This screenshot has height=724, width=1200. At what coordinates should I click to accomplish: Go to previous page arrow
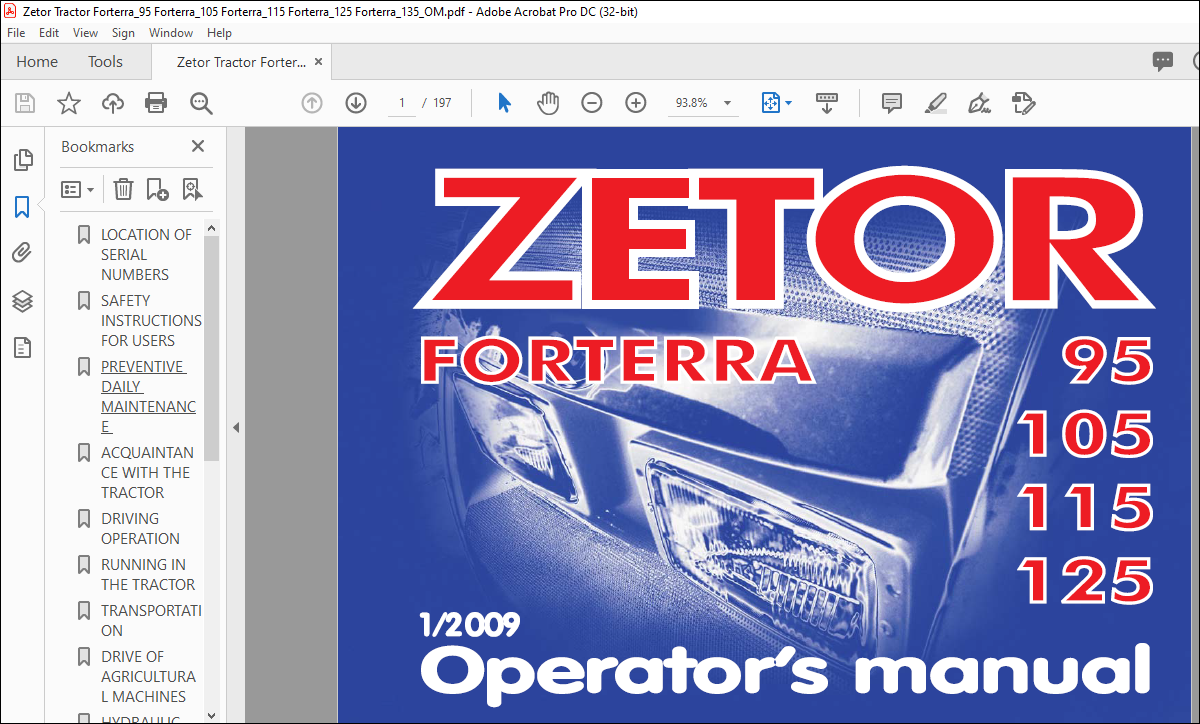point(312,103)
